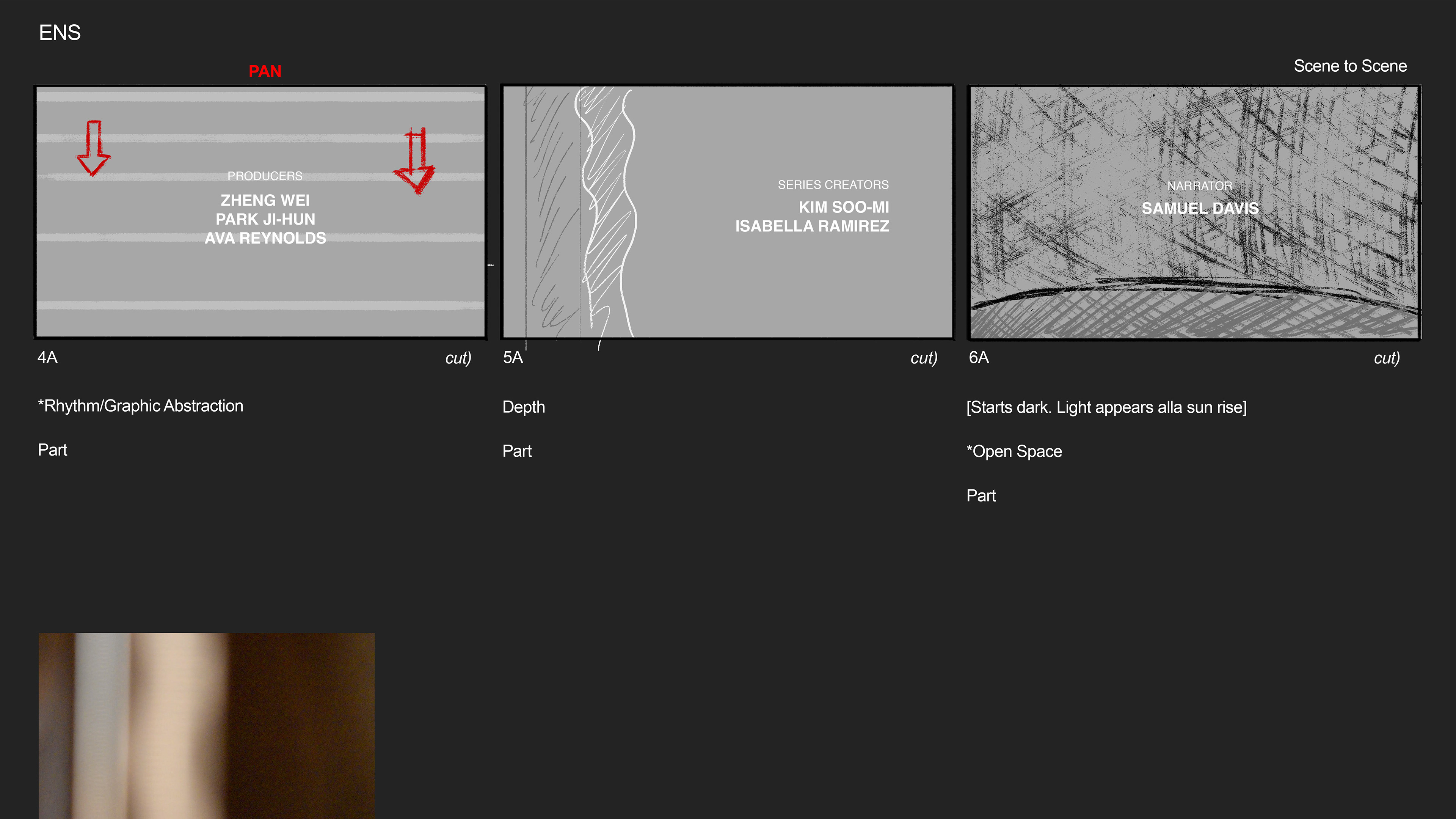The width and height of the screenshot is (1456, 819).
Task: Click the name AVA REYNOLDS
Action: tap(265, 238)
